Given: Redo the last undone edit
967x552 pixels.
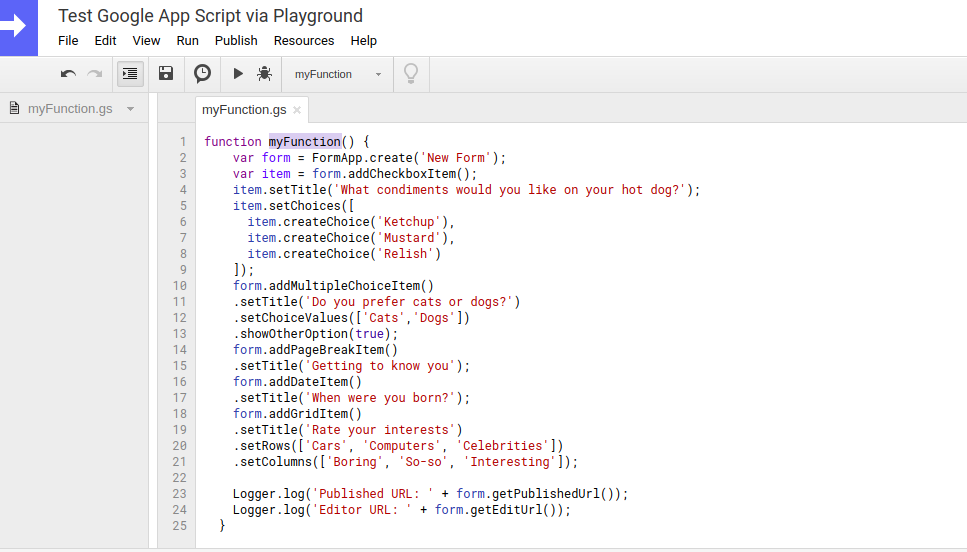Looking at the screenshot, I should pos(94,74).
